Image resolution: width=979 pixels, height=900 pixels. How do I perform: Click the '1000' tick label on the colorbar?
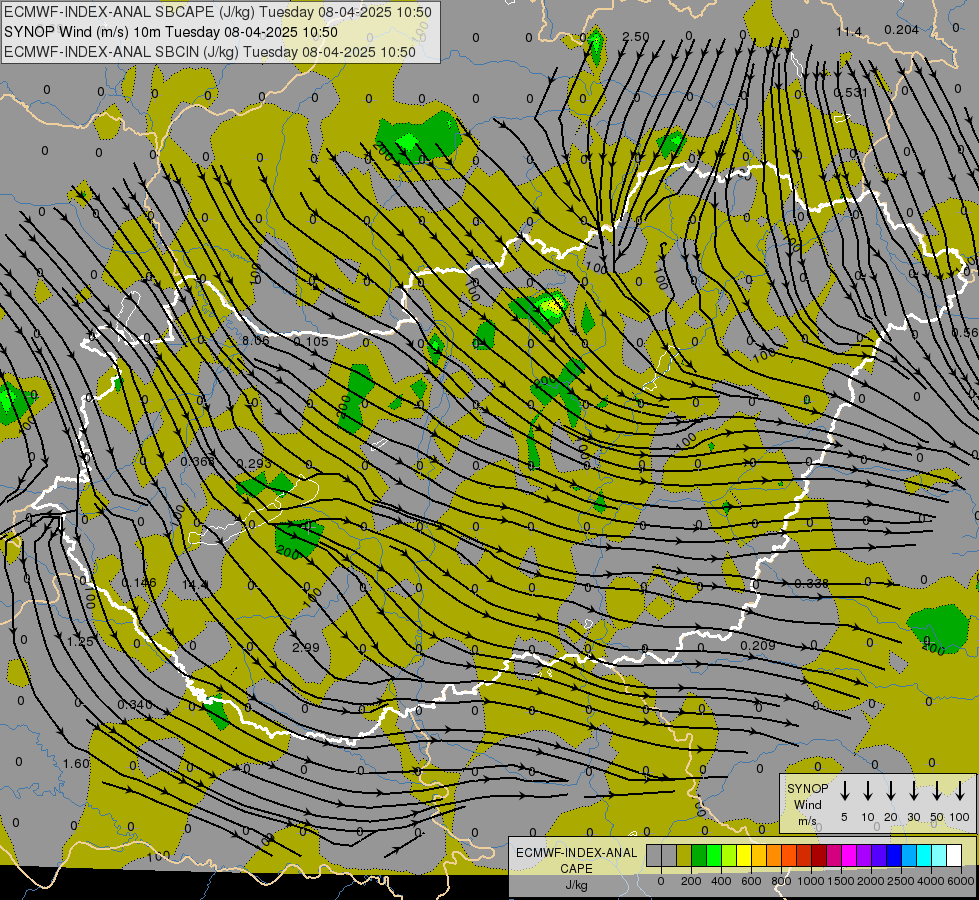coord(811,881)
